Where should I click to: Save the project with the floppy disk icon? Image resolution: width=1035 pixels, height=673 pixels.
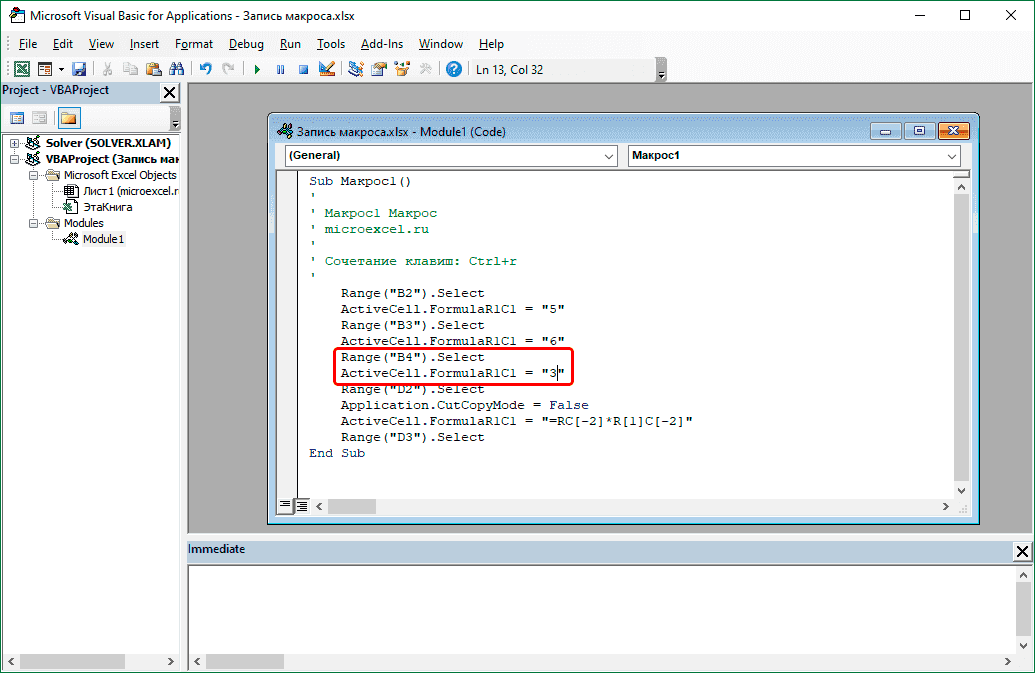(x=79, y=69)
